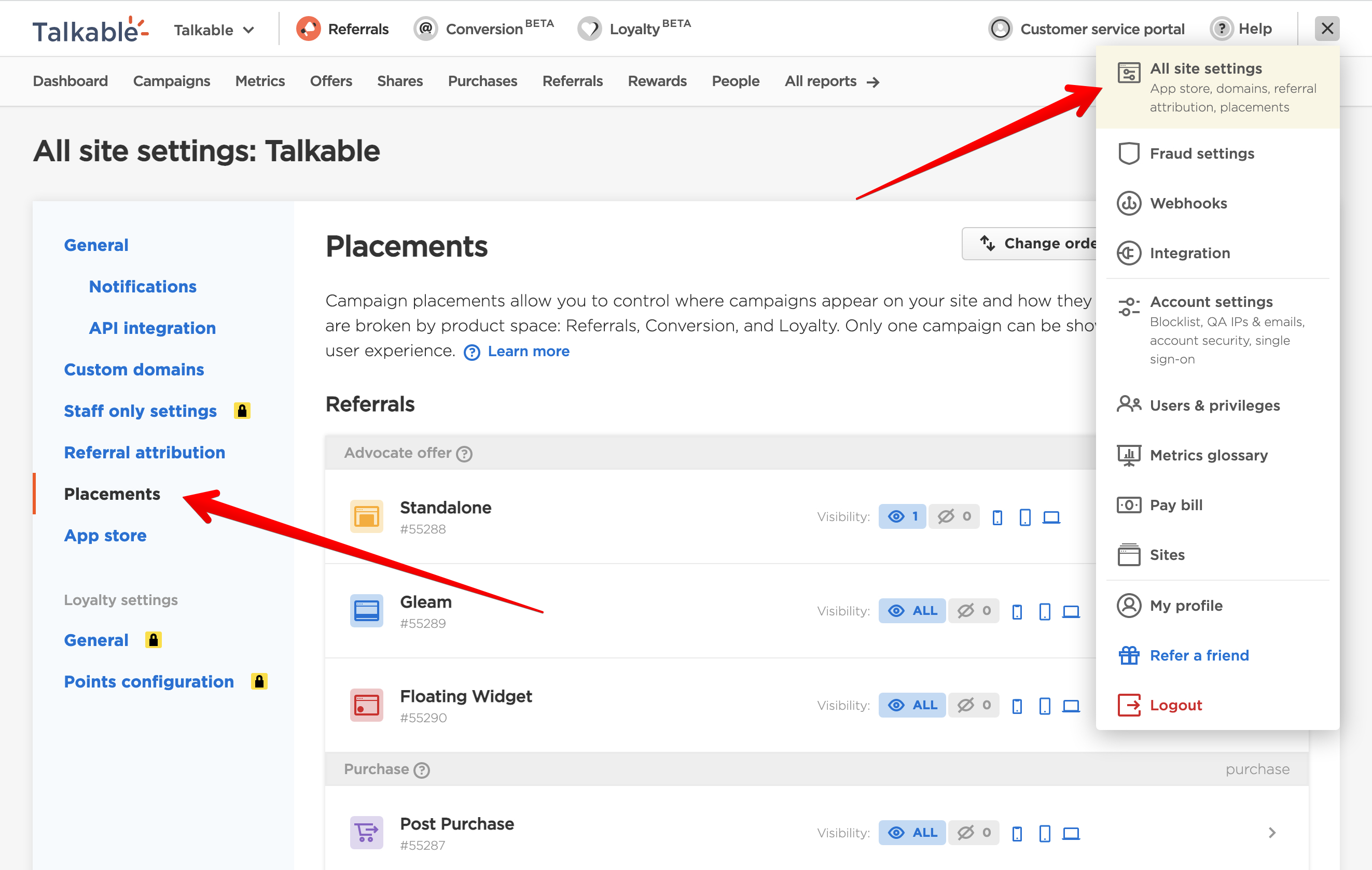Toggle Standalone visible count eye badge
This screenshot has height=870, width=1372.
pos(902,516)
